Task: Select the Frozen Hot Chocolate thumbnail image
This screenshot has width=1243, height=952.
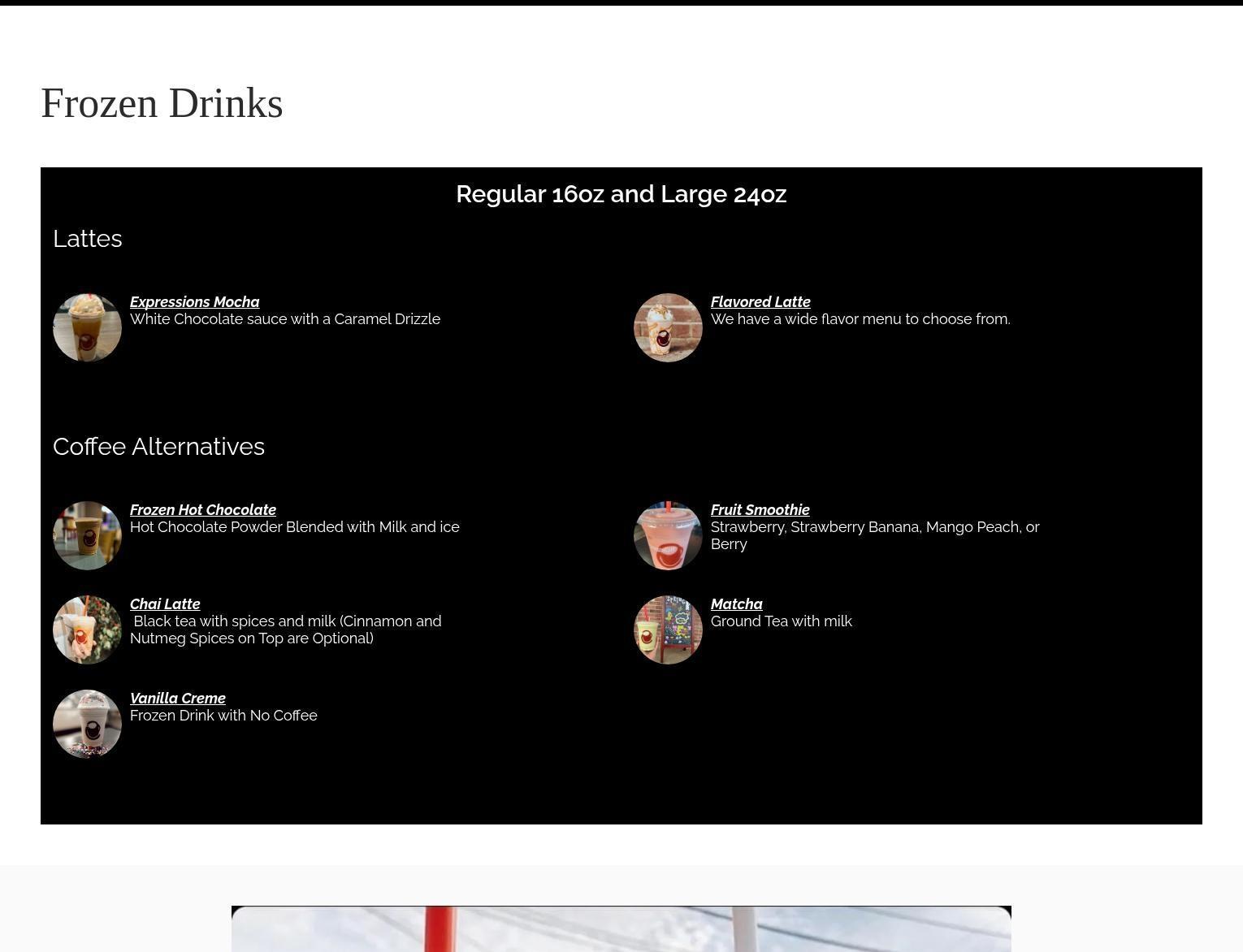Action: (87, 535)
